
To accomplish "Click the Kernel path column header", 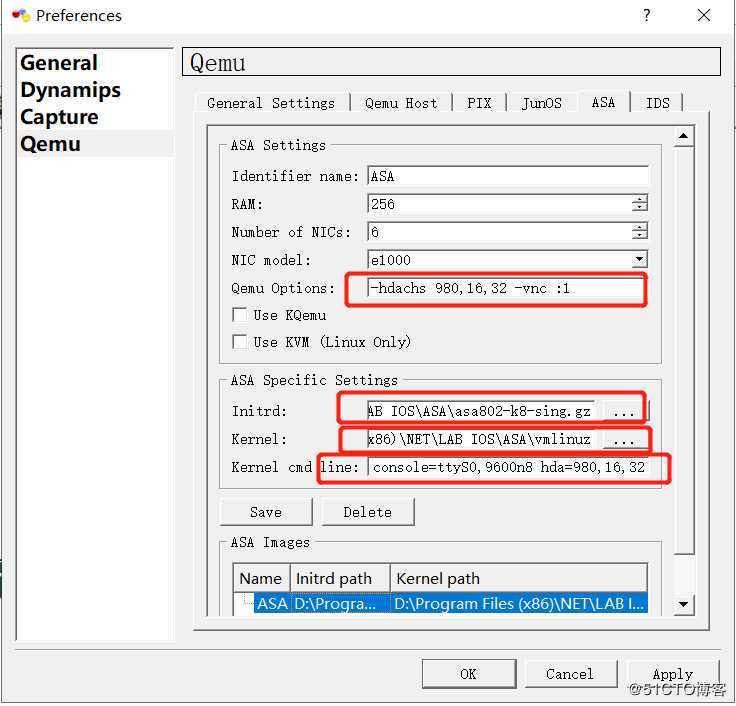I will tap(519, 578).
